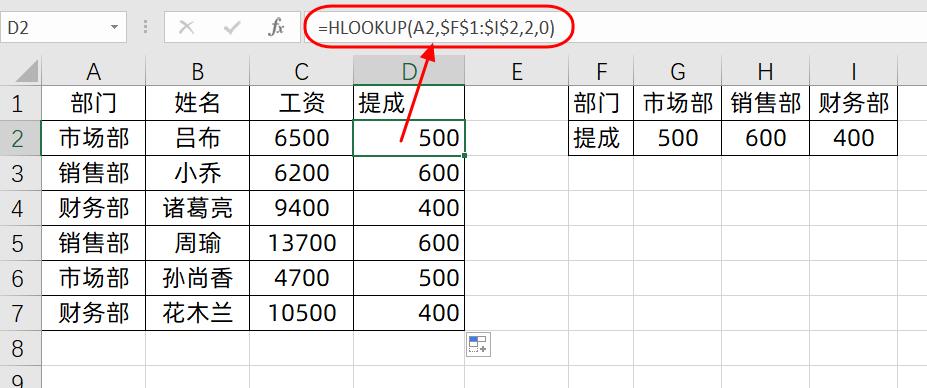Click cell D7 showing 400
The height and width of the screenshot is (388, 927).
point(409,313)
